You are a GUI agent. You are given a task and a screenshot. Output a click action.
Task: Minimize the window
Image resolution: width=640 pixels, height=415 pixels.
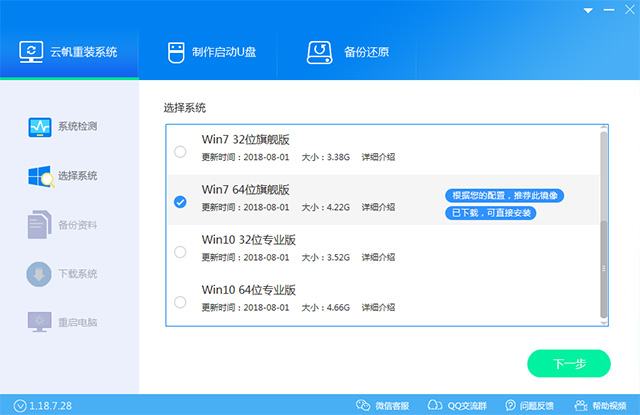pos(609,10)
